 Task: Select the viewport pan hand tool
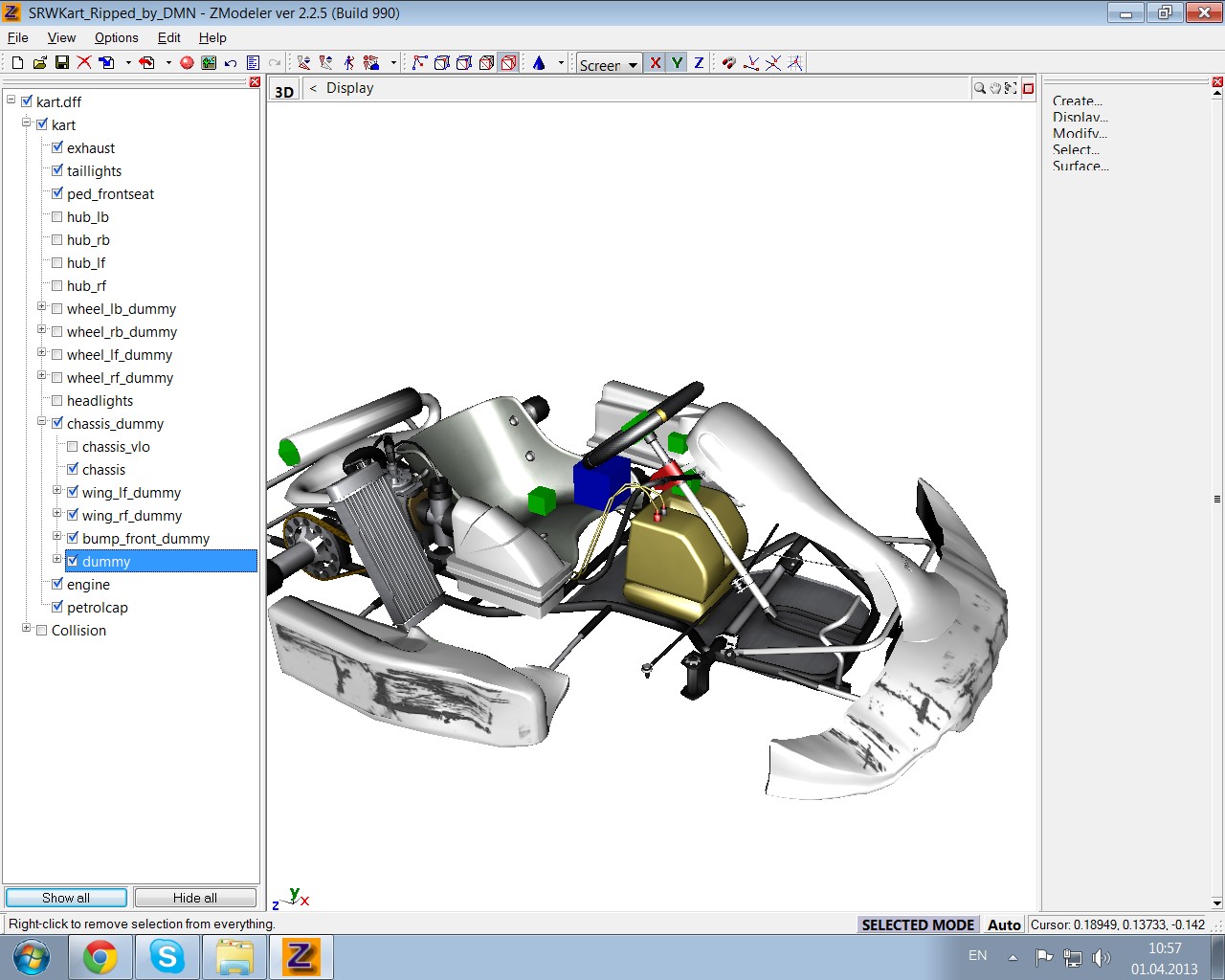[995, 88]
